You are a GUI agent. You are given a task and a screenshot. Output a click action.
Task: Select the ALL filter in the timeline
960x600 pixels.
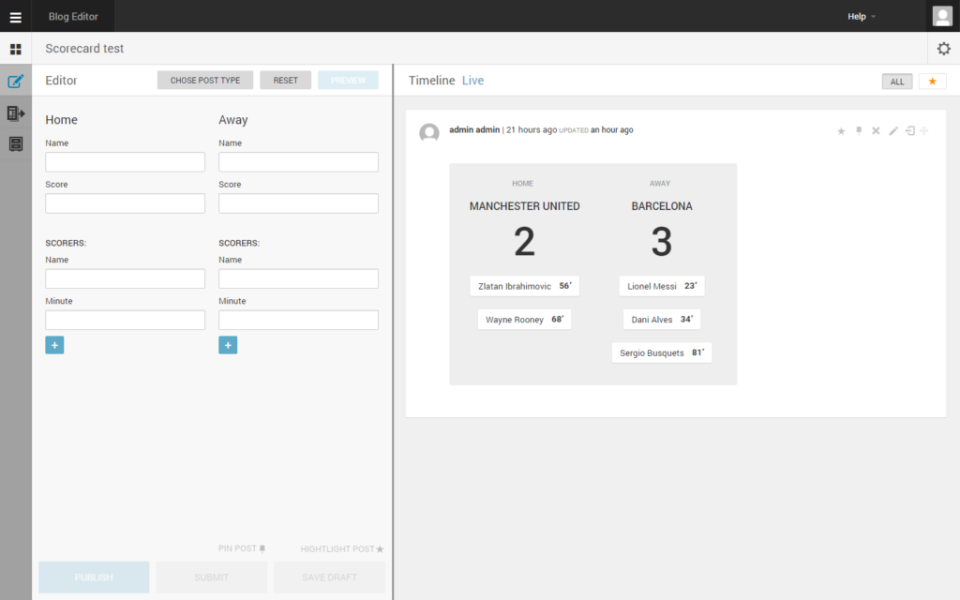pyautogui.click(x=896, y=81)
